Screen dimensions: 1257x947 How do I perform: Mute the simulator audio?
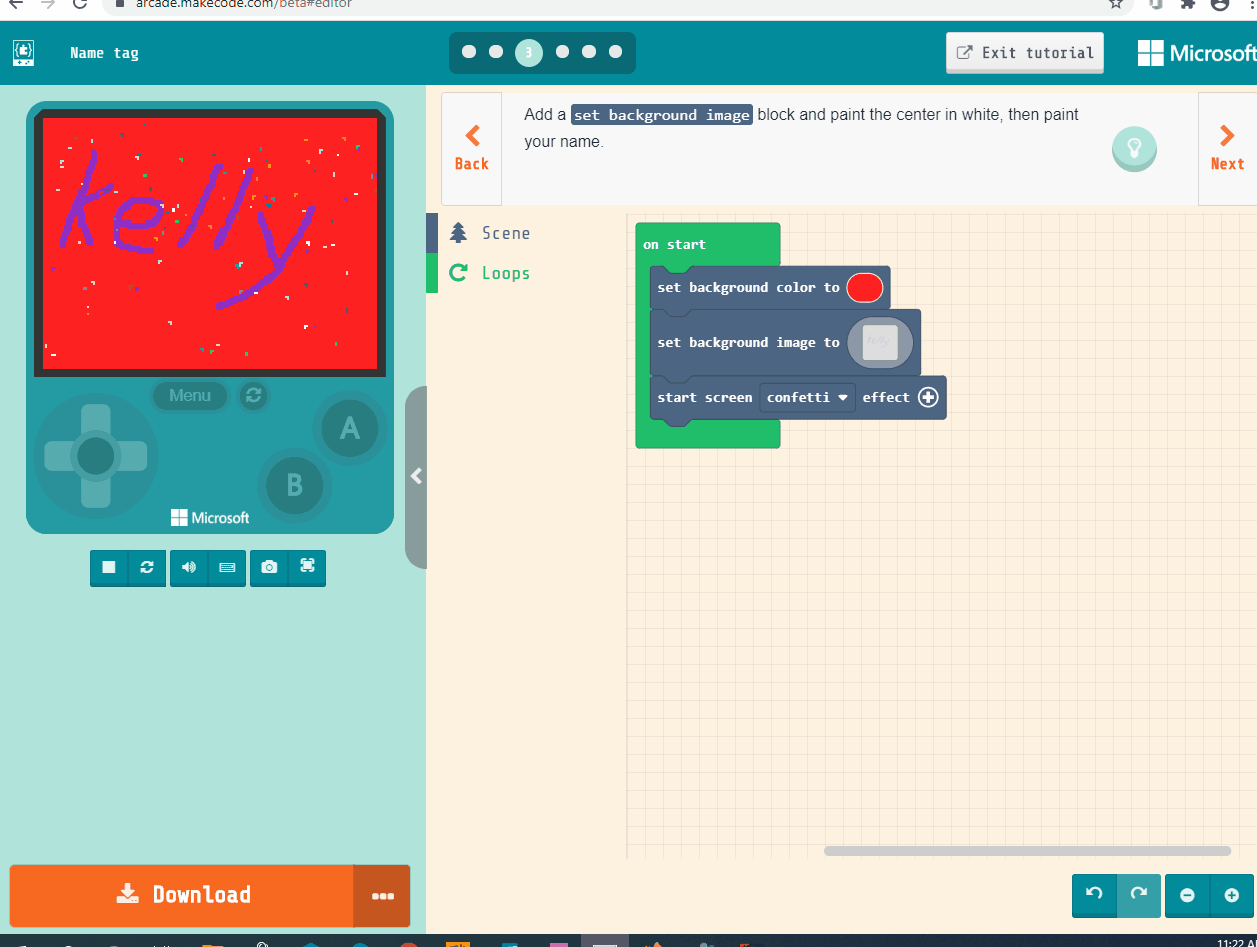coord(189,567)
